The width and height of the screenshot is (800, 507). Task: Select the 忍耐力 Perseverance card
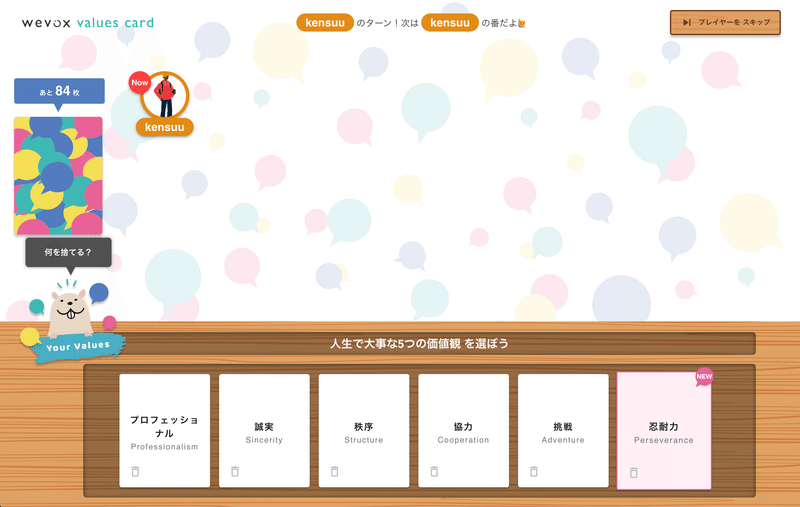click(664, 431)
